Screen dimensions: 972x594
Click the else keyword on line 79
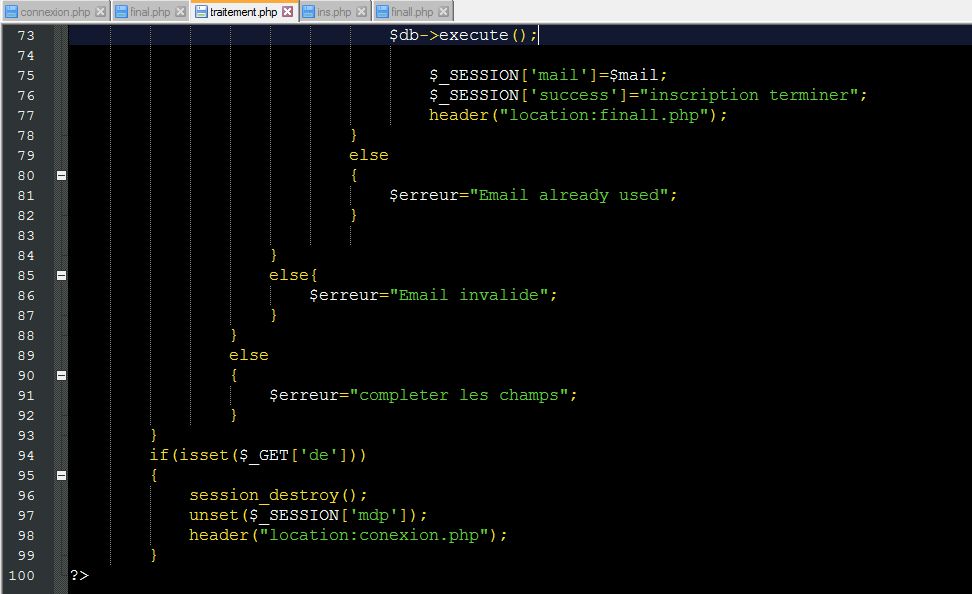click(369, 155)
